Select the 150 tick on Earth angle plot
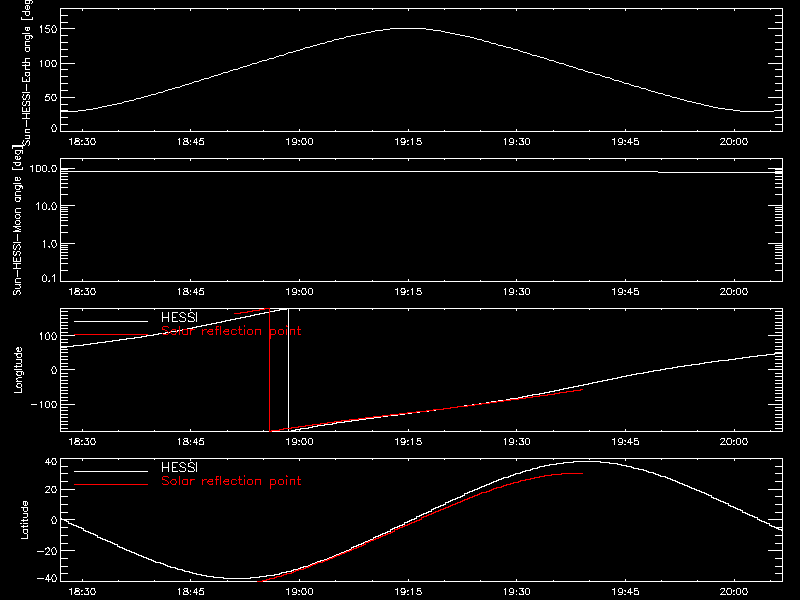Image resolution: width=800 pixels, height=600 pixels. click(x=49, y=29)
